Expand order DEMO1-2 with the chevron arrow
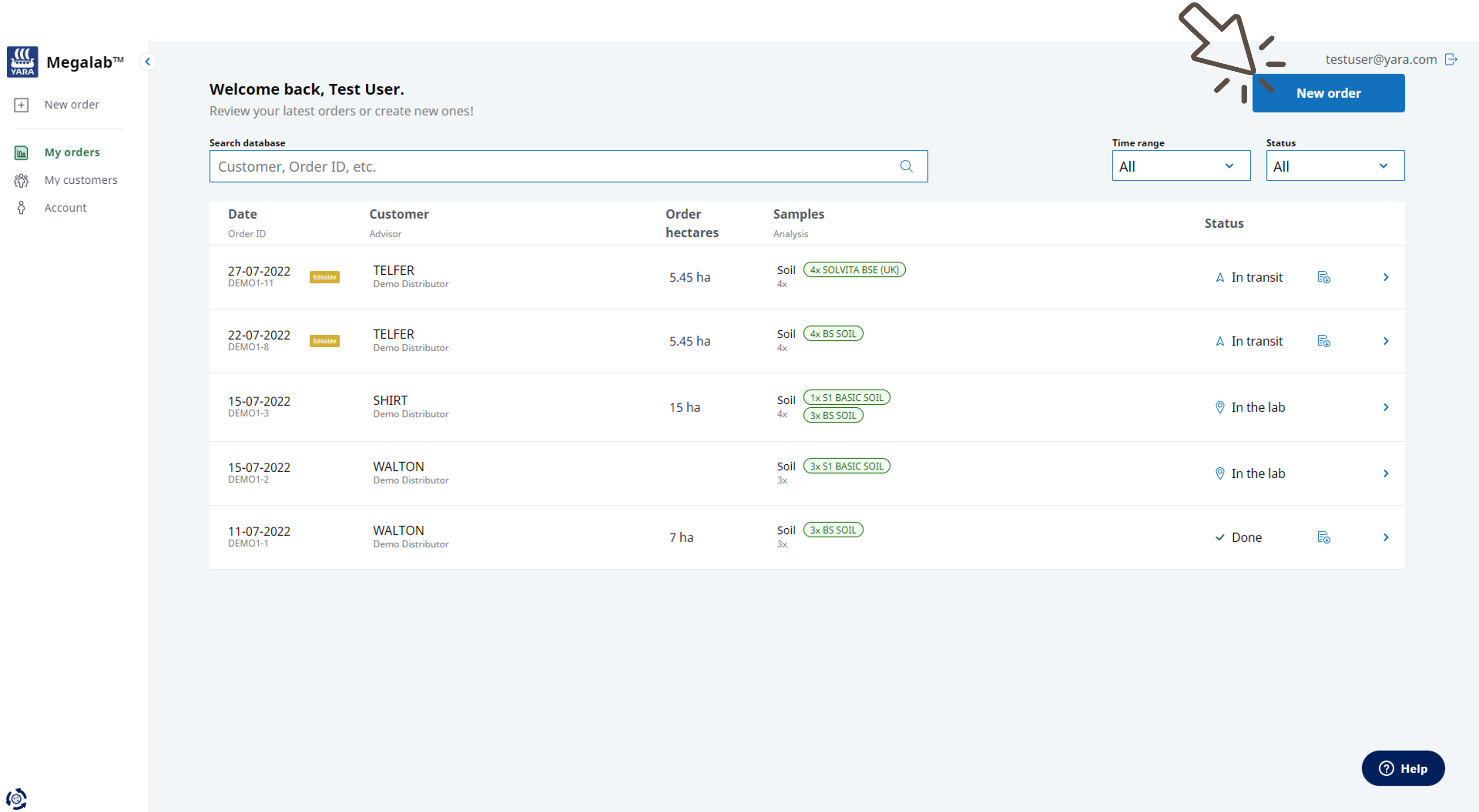Screen dimensions: 1479x812 pos(1385,473)
